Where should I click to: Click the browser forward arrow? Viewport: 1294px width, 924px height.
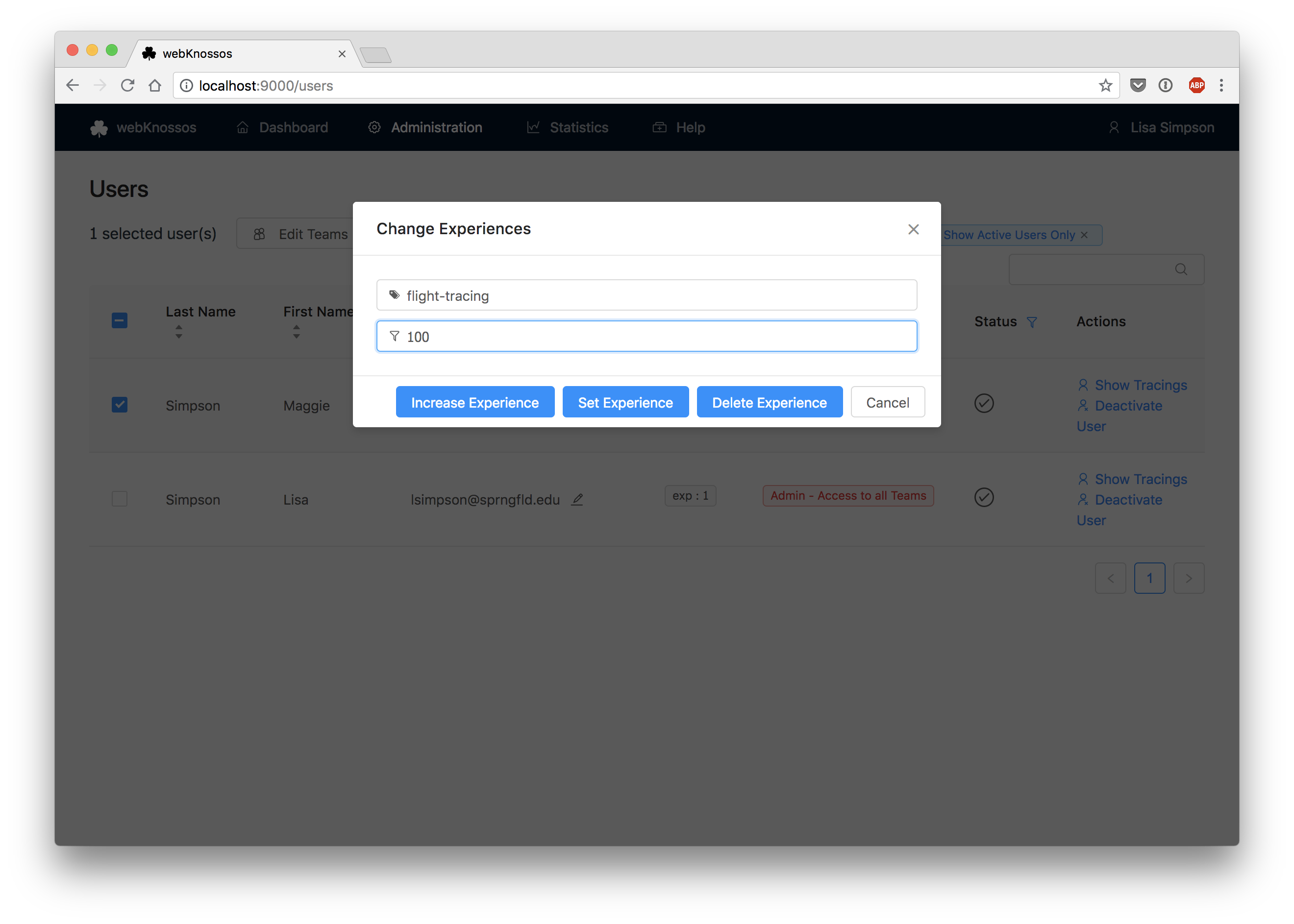(100, 85)
